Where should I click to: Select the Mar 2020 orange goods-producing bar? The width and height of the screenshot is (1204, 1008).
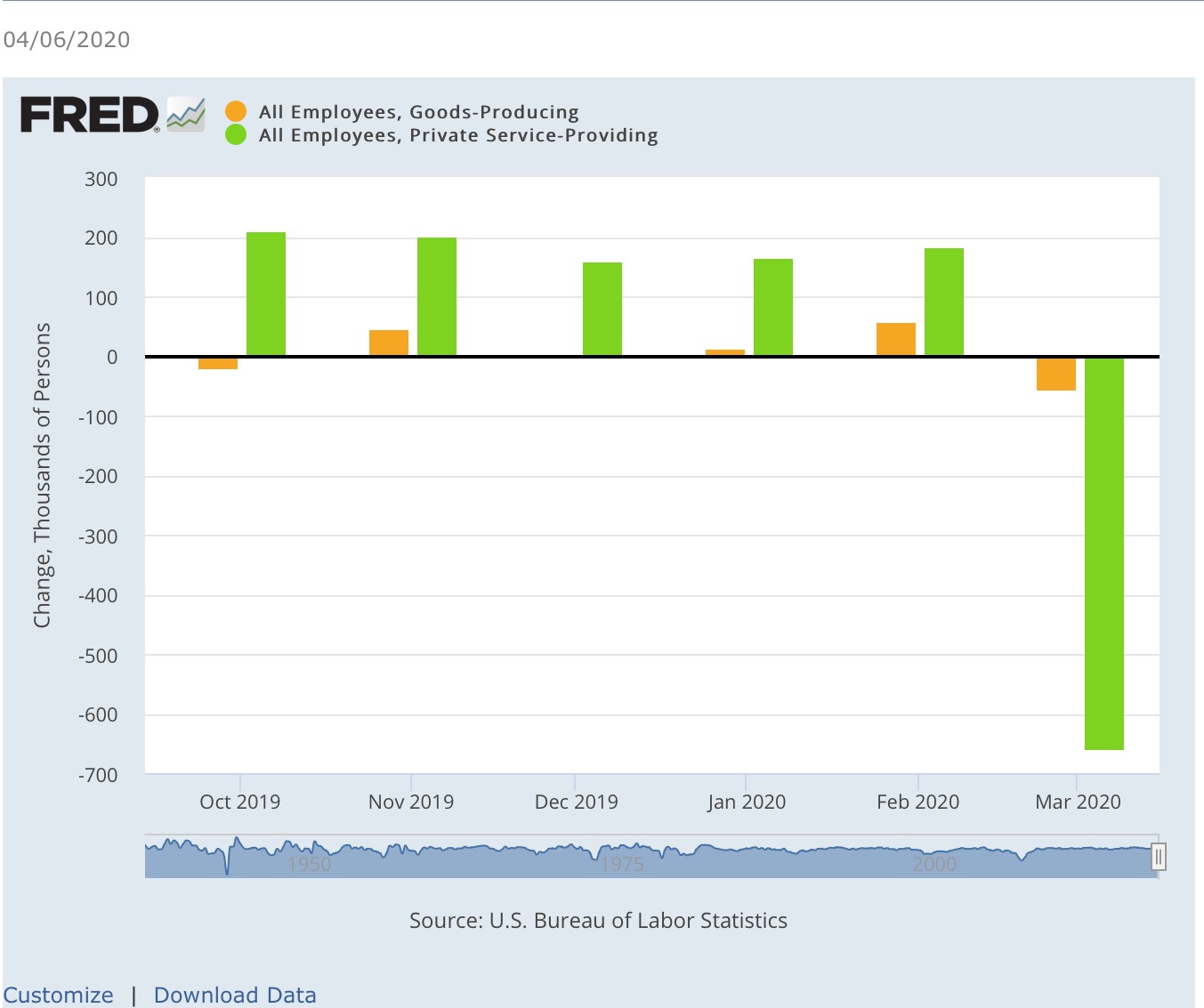pos(1056,374)
